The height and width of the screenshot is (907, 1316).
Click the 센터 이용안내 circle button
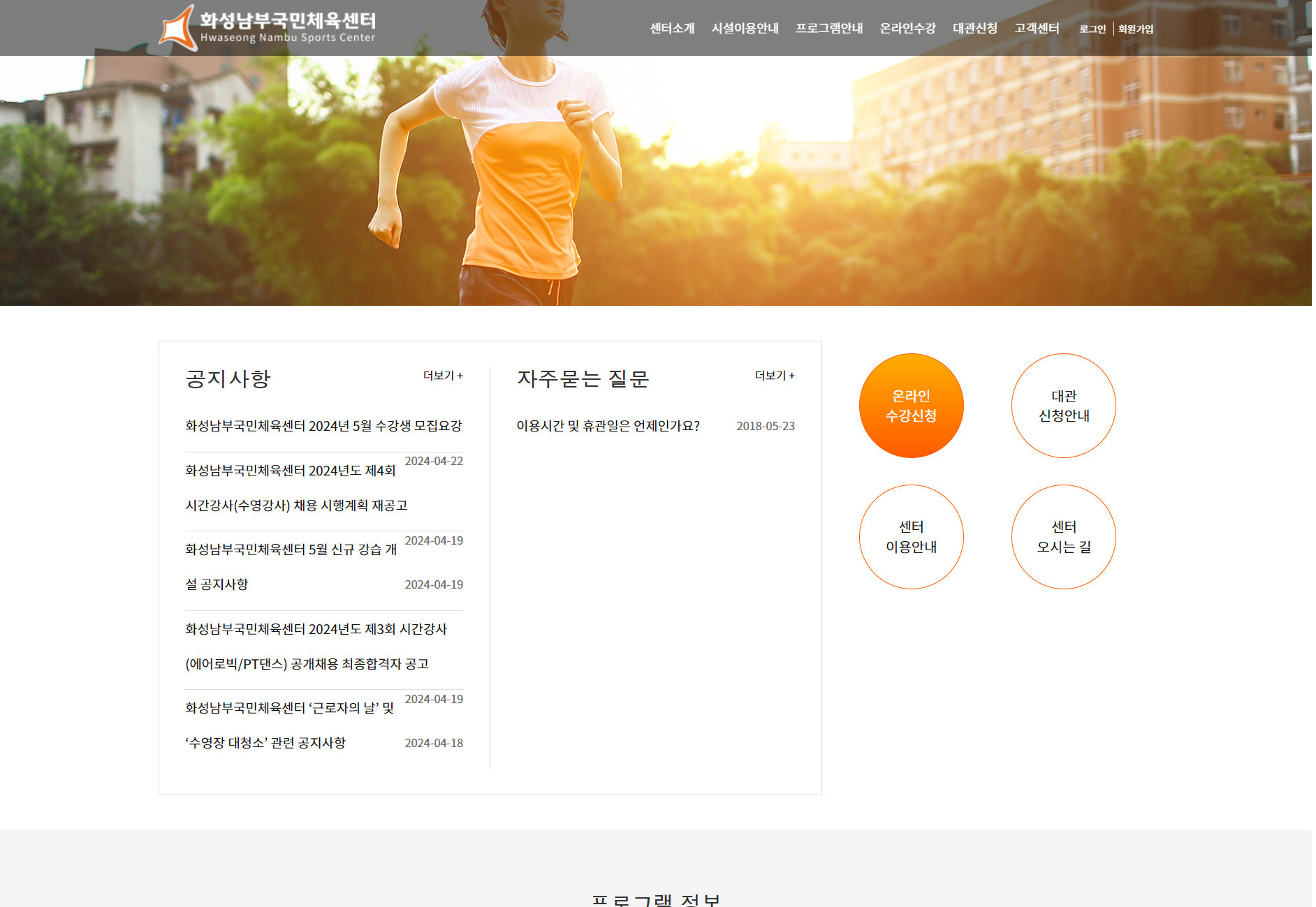pyautogui.click(x=911, y=537)
